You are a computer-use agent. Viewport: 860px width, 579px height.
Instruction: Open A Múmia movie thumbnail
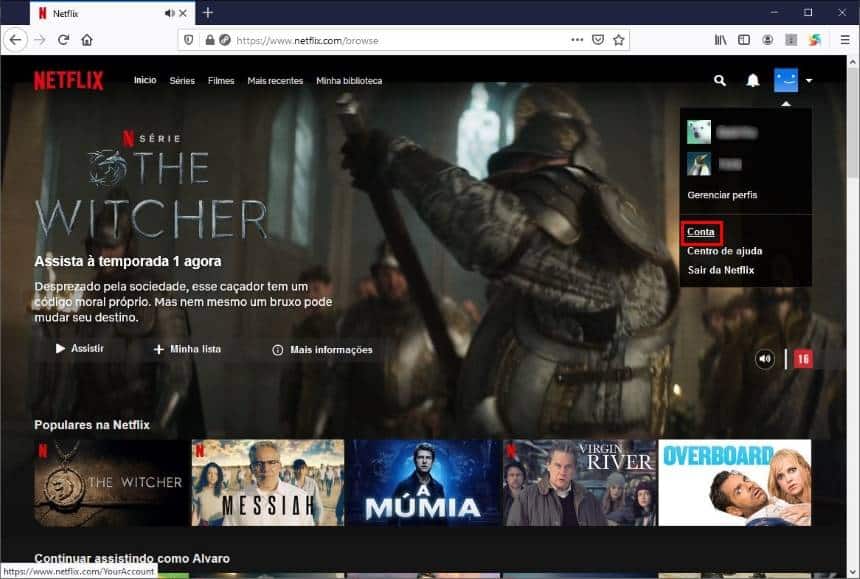coord(424,482)
